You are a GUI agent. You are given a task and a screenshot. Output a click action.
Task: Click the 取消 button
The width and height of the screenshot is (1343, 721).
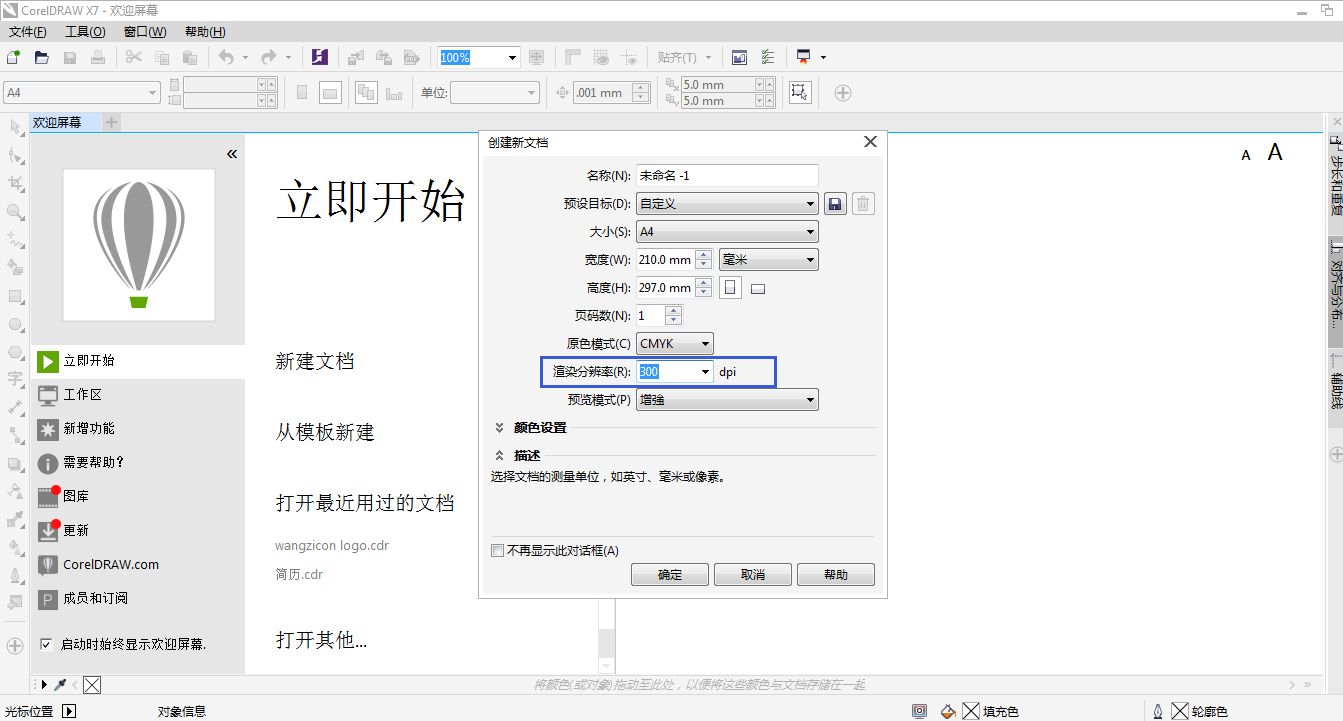[753, 575]
